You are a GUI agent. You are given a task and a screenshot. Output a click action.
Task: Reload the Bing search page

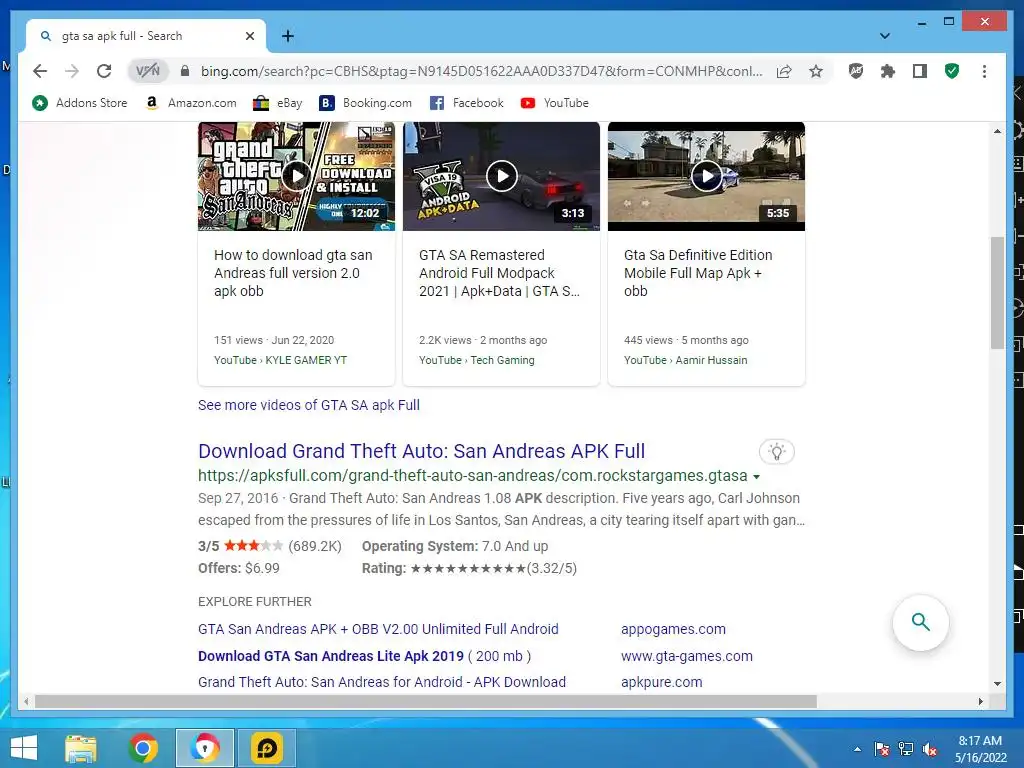click(x=104, y=71)
